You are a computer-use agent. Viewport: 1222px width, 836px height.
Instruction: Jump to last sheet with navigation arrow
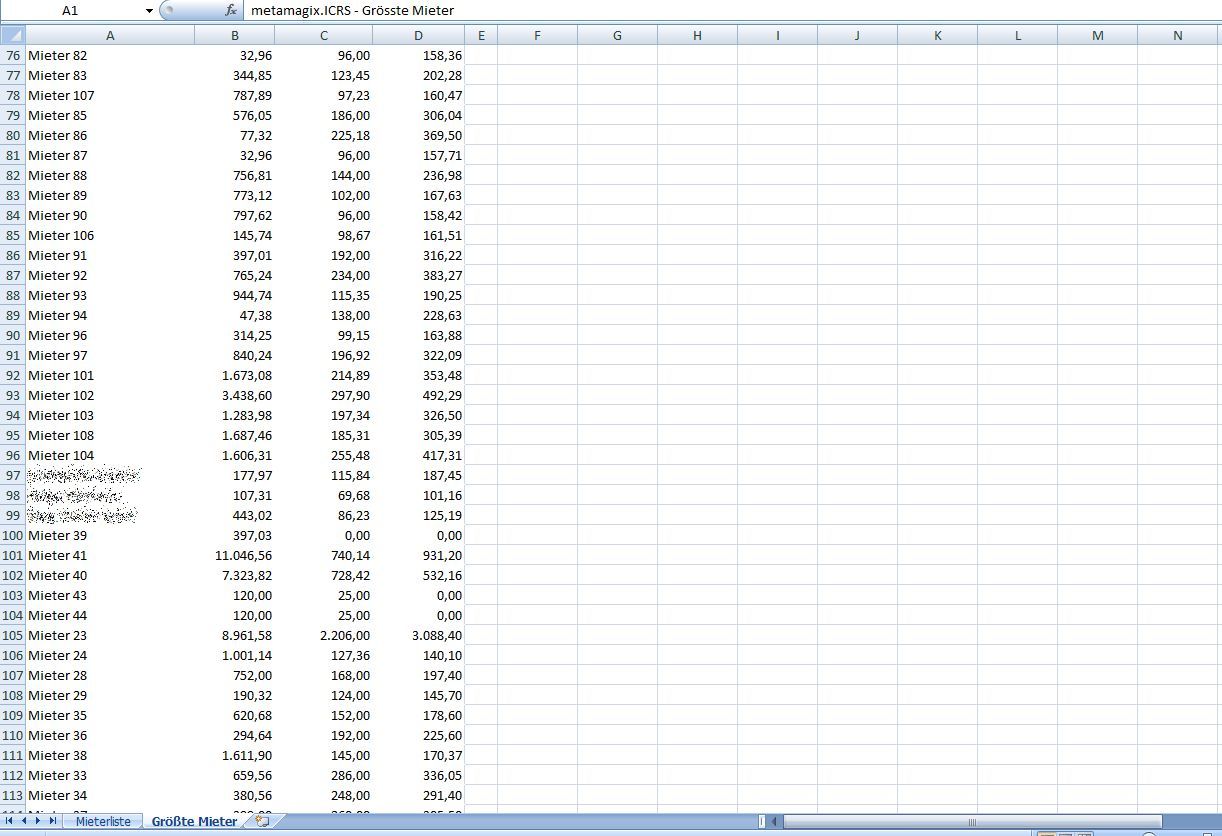(x=53, y=821)
